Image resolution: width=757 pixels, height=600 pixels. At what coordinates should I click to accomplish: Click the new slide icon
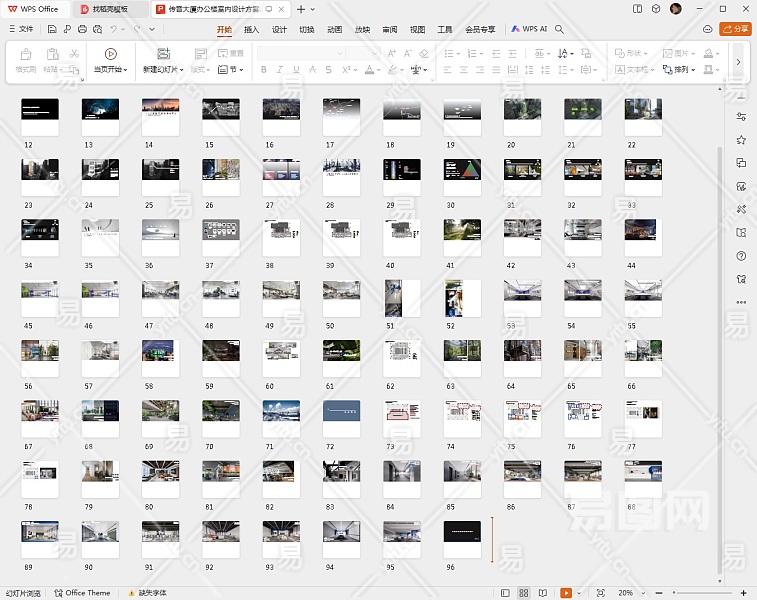(x=163, y=54)
